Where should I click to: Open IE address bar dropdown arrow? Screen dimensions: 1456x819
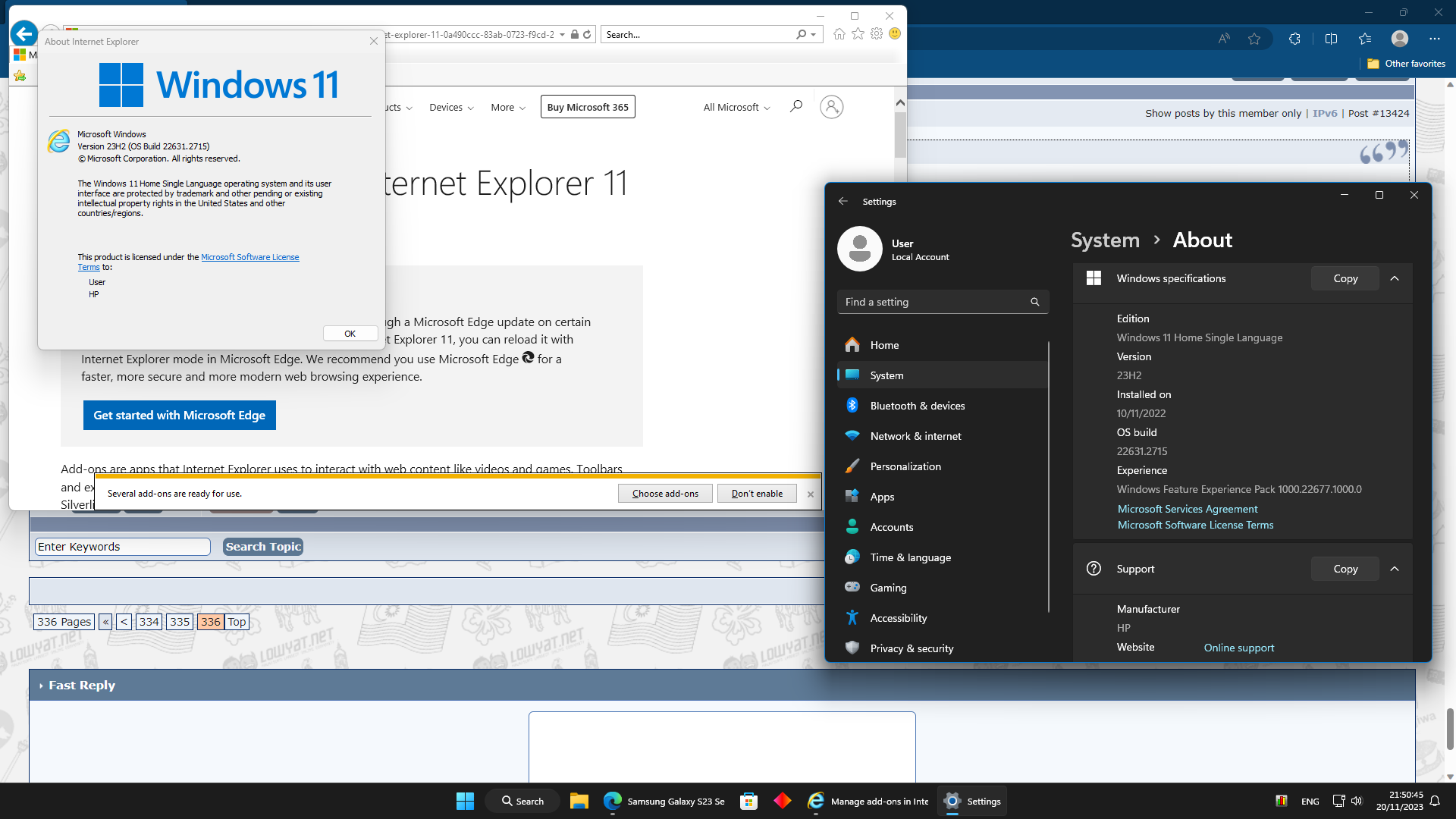click(x=562, y=34)
